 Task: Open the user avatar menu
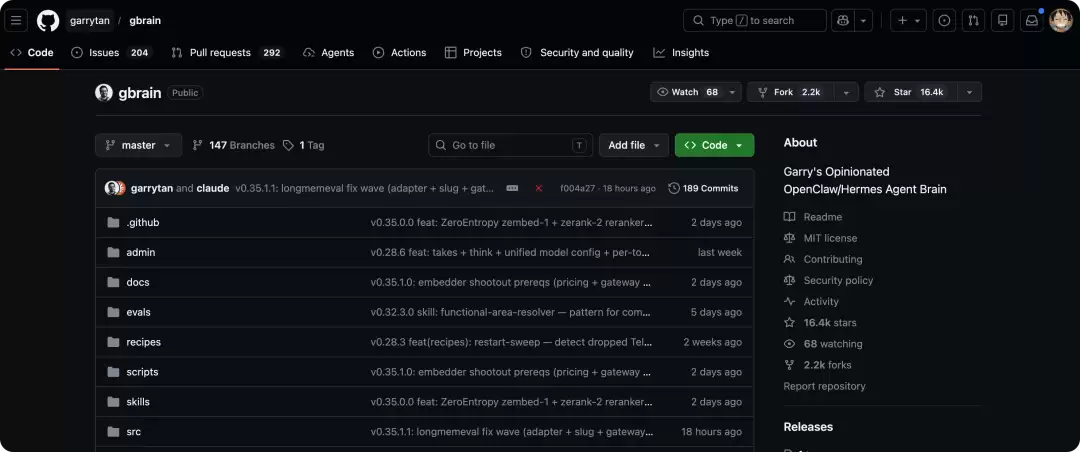coord(1061,21)
